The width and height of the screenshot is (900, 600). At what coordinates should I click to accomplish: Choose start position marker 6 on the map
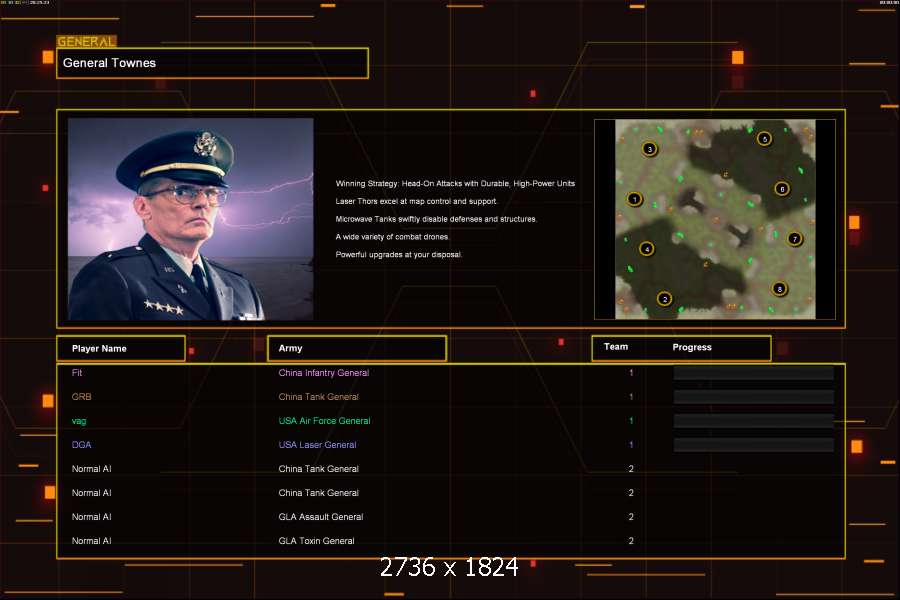pos(781,189)
